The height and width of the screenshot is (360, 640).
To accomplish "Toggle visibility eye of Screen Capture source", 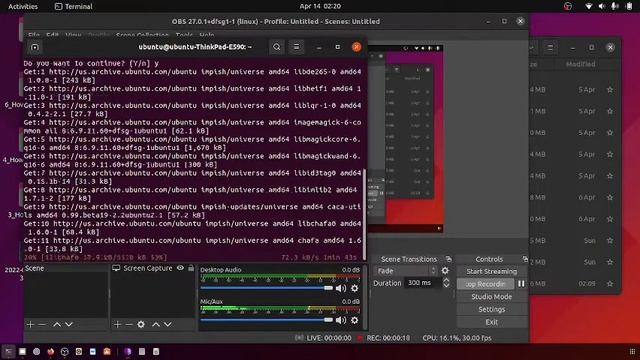I will tap(180, 268).
